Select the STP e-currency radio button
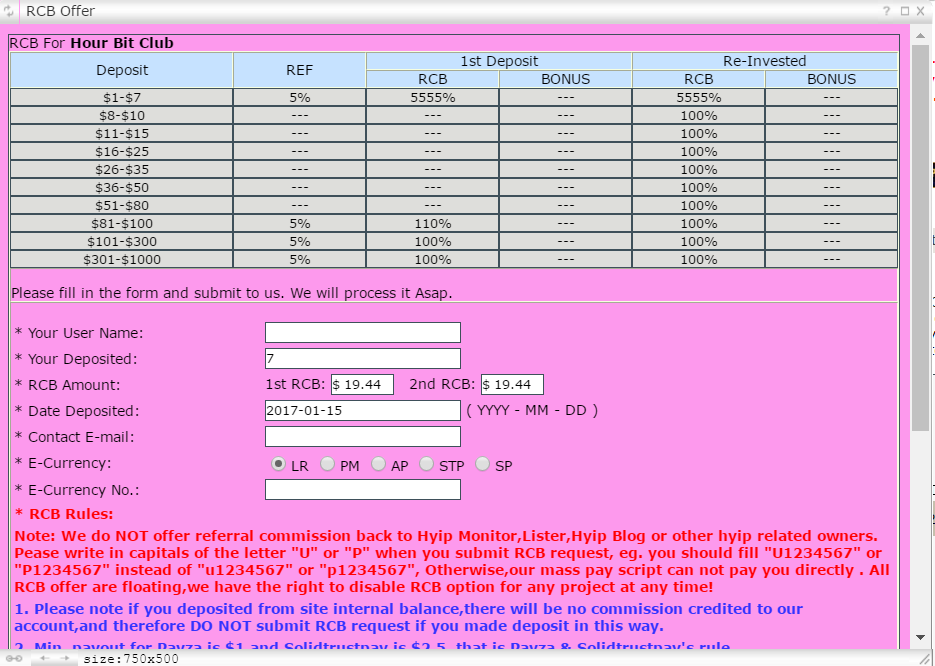The height and width of the screenshot is (666, 935). pyautogui.click(x=426, y=464)
